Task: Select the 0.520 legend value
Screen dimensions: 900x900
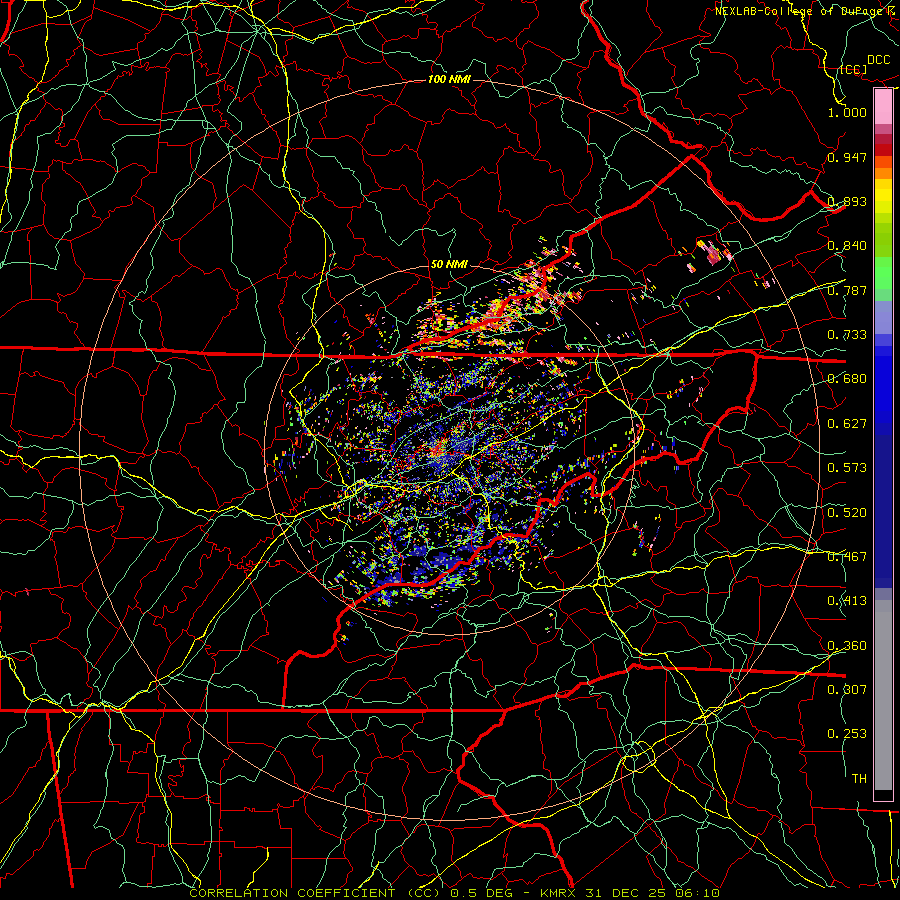Action: [x=847, y=513]
